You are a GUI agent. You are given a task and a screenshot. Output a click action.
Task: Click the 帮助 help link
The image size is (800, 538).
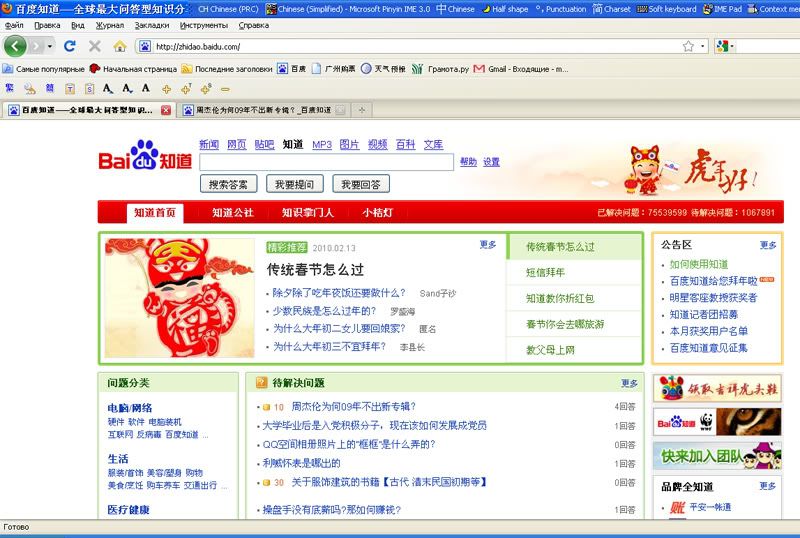(x=468, y=162)
